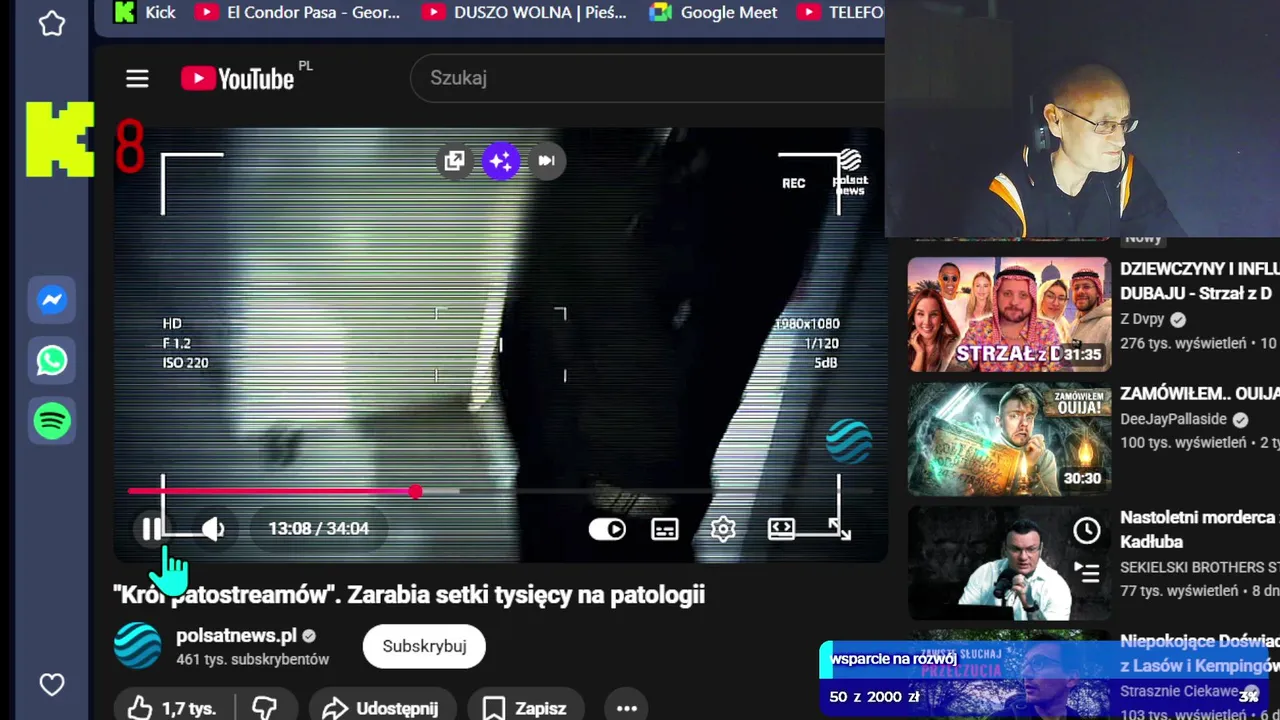The width and height of the screenshot is (1280, 720).
Task: Click the '100 tys. wyświetleń' text
Action: click(1183, 442)
